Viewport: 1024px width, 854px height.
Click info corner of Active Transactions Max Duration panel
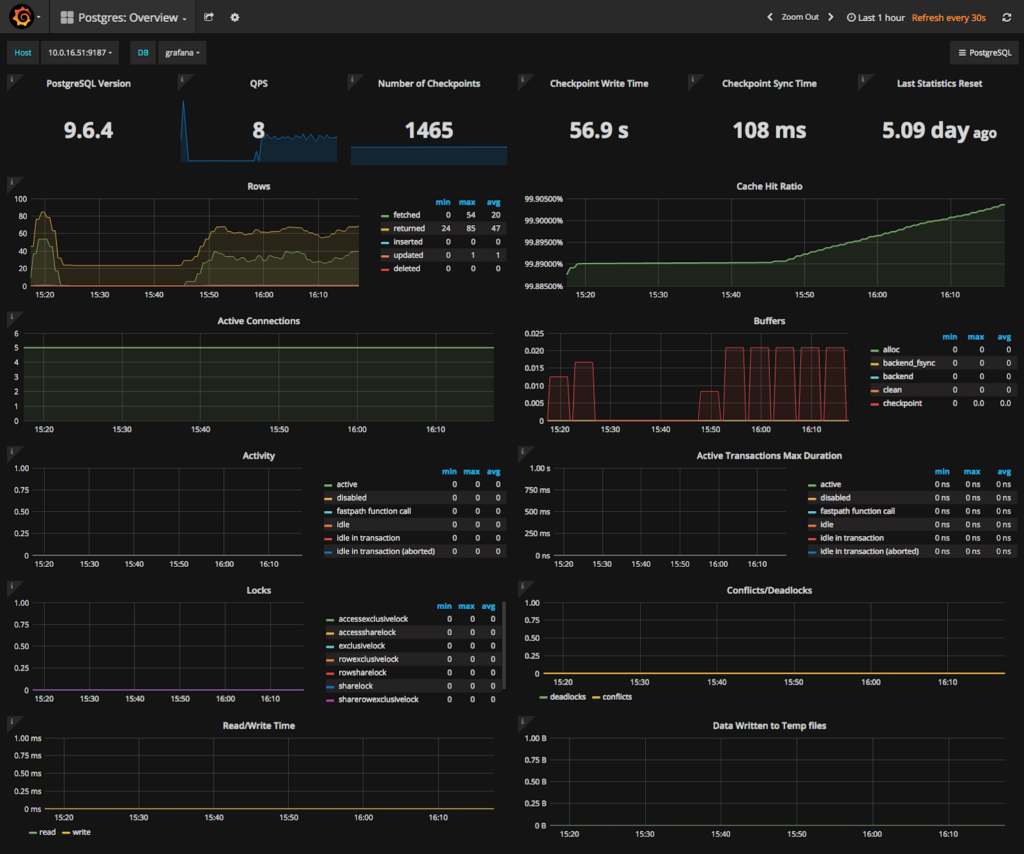click(x=523, y=451)
